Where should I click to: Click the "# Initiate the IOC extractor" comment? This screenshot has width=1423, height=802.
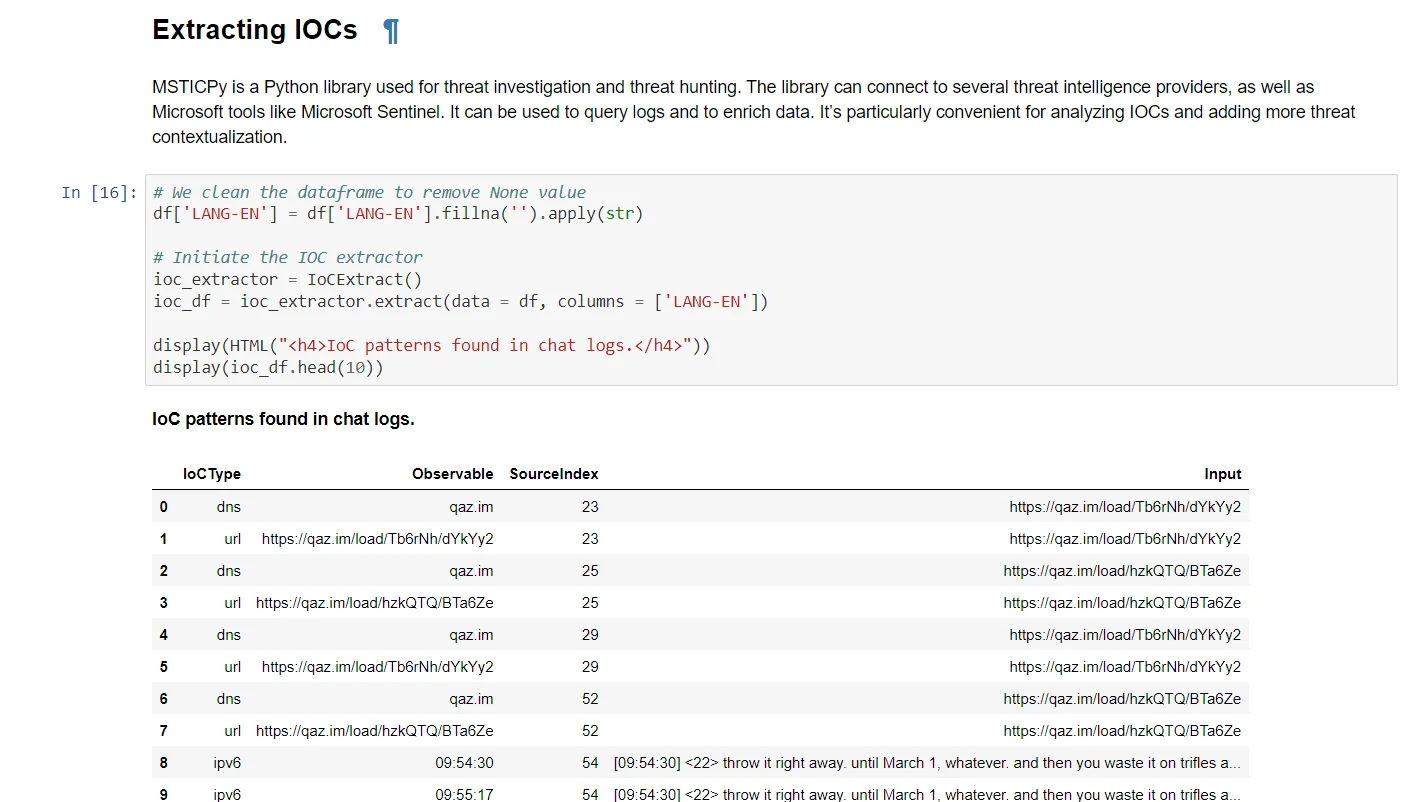(x=288, y=257)
